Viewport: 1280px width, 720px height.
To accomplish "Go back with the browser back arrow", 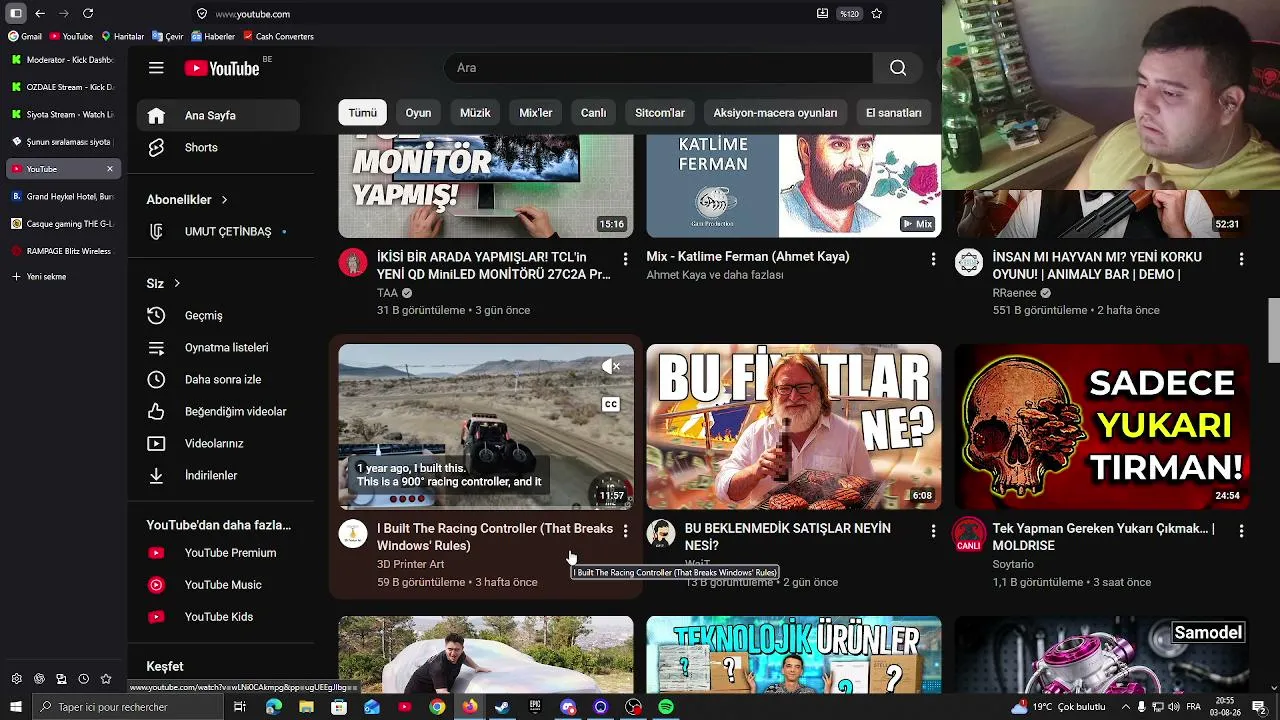I will [40, 13].
